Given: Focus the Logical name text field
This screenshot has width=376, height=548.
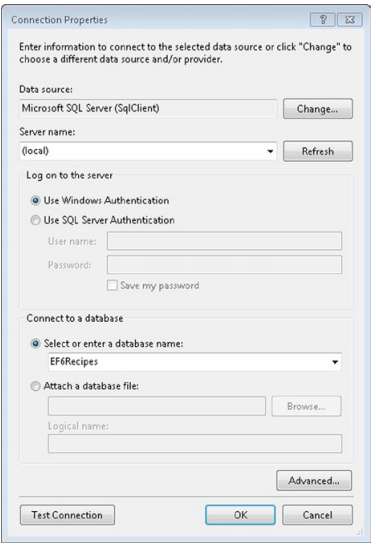Looking at the screenshot, I should [195, 444].
